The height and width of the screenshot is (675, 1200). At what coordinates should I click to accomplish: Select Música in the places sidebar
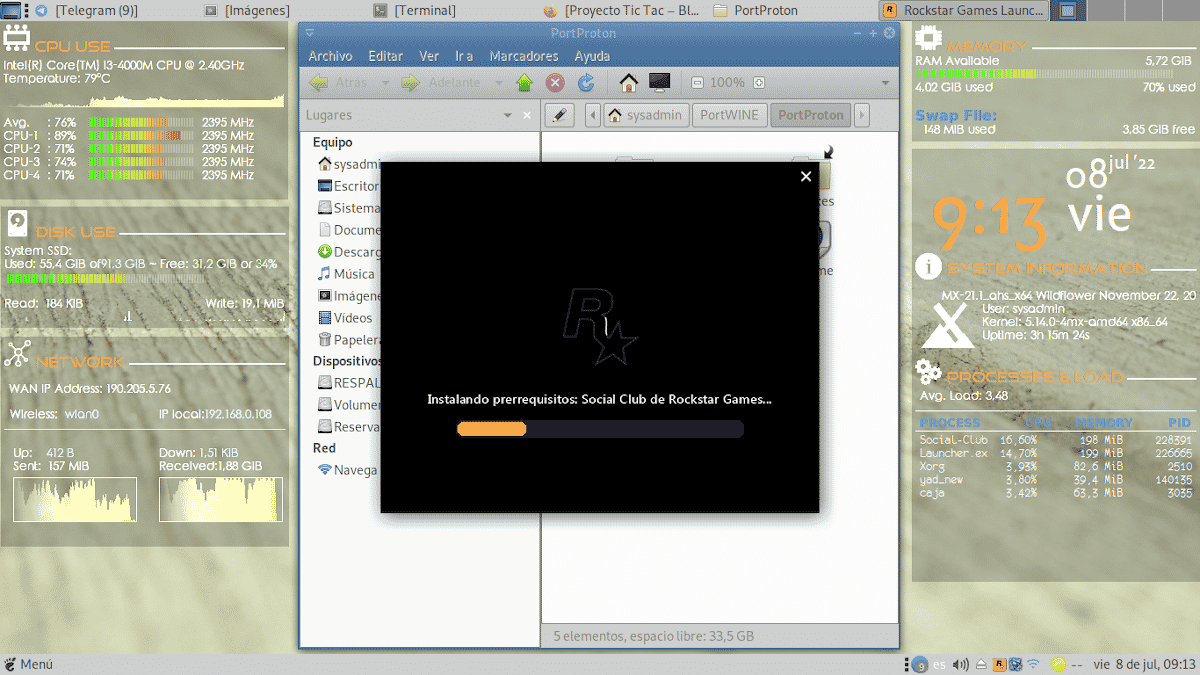click(353, 274)
